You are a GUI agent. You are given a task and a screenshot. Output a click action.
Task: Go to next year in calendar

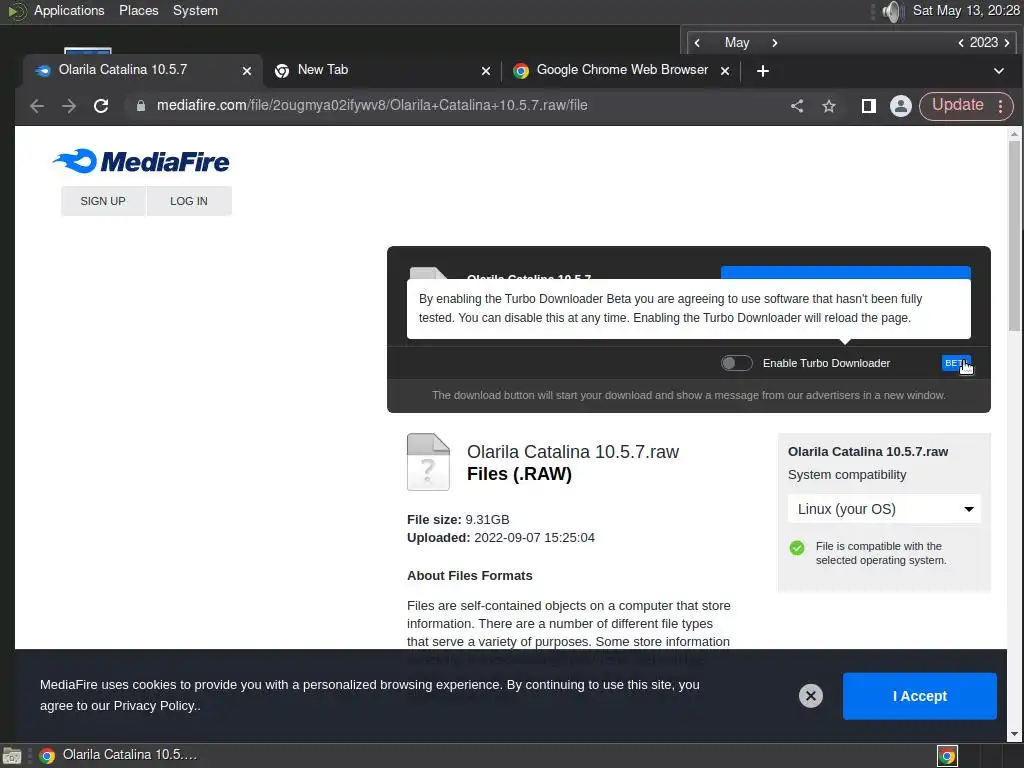point(1007,43)
